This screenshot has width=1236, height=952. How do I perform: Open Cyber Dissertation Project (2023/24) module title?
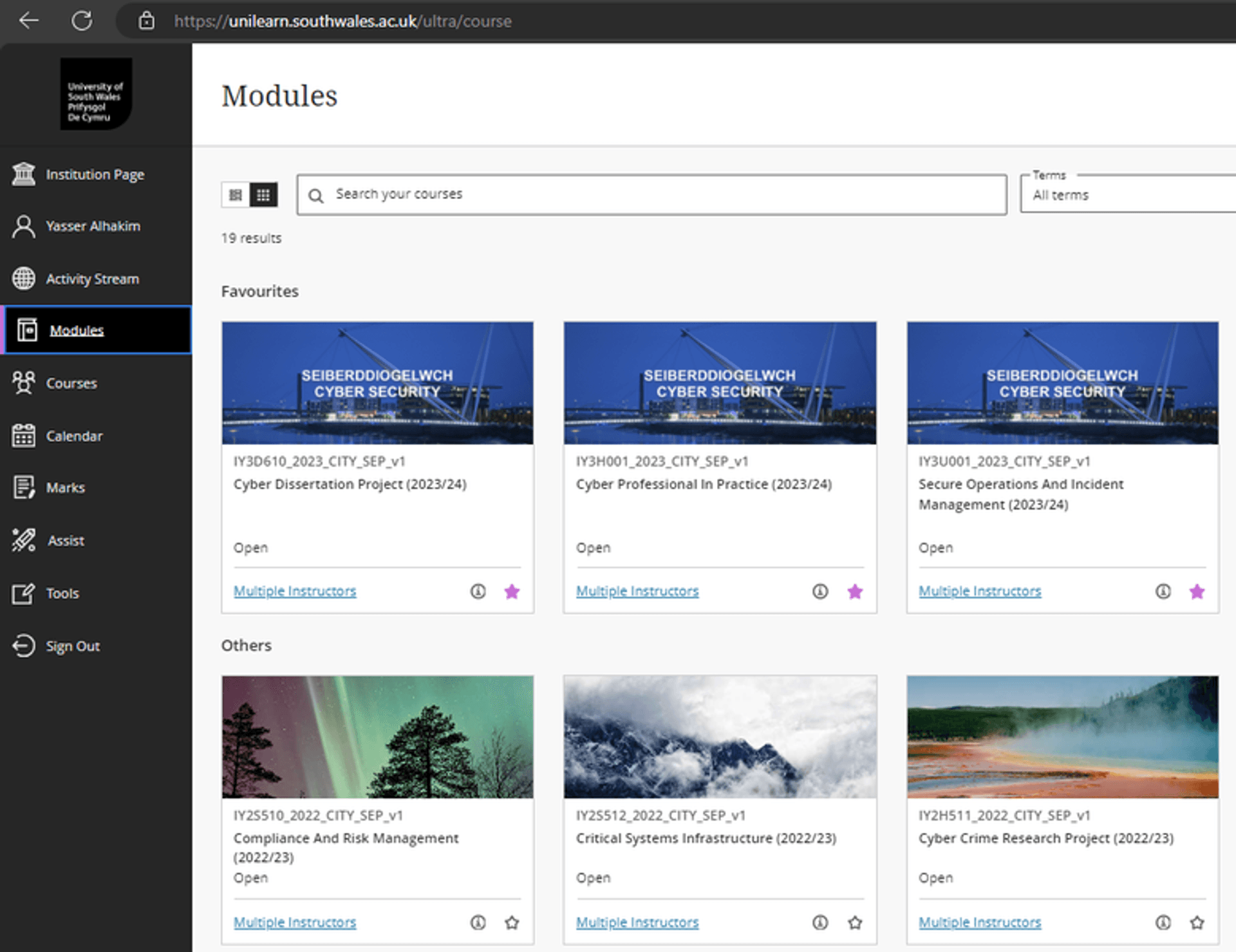350,484
